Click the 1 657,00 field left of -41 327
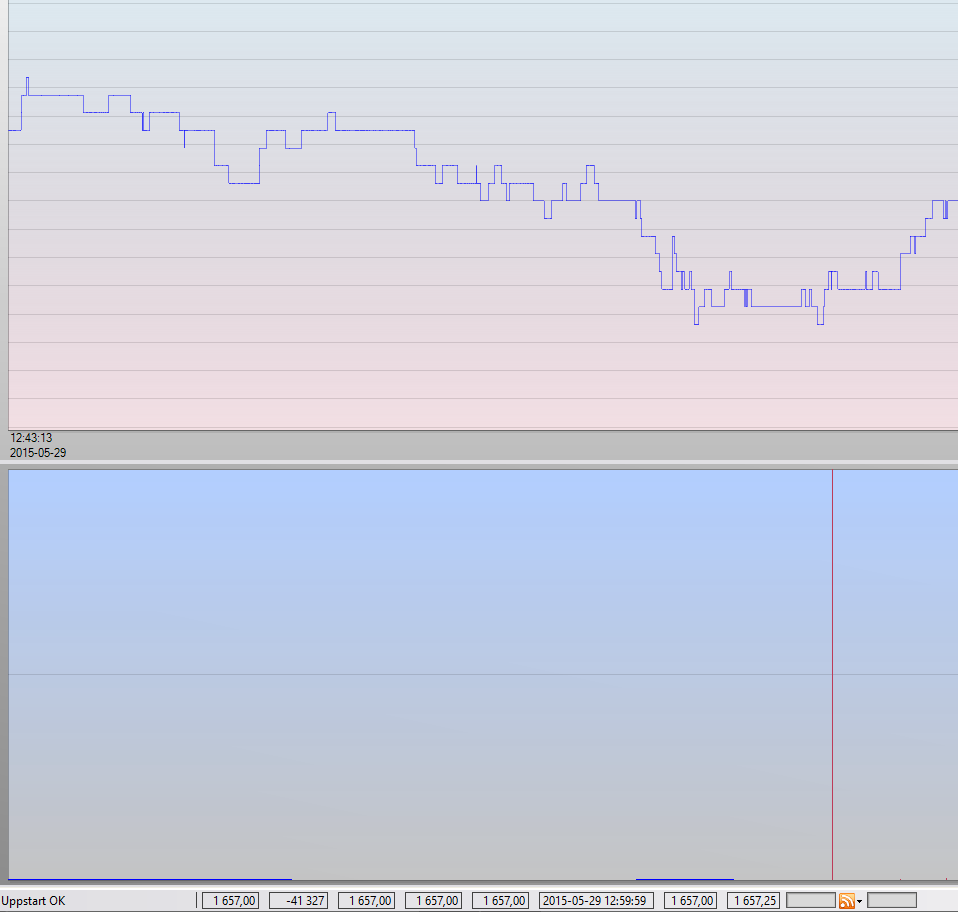The image size is (958, 912). (231, 901)
